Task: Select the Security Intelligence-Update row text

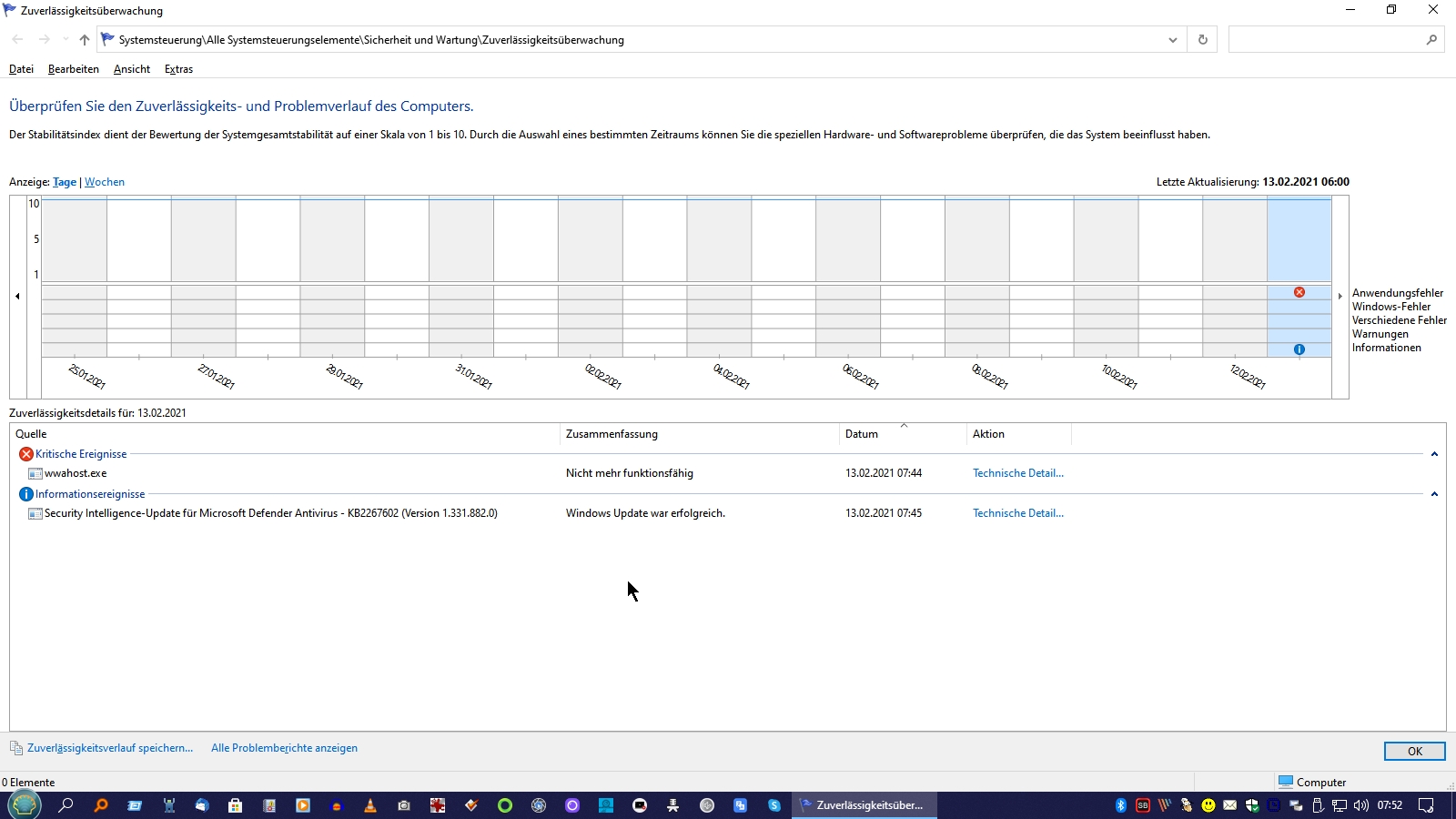Action: pos(271,513)
